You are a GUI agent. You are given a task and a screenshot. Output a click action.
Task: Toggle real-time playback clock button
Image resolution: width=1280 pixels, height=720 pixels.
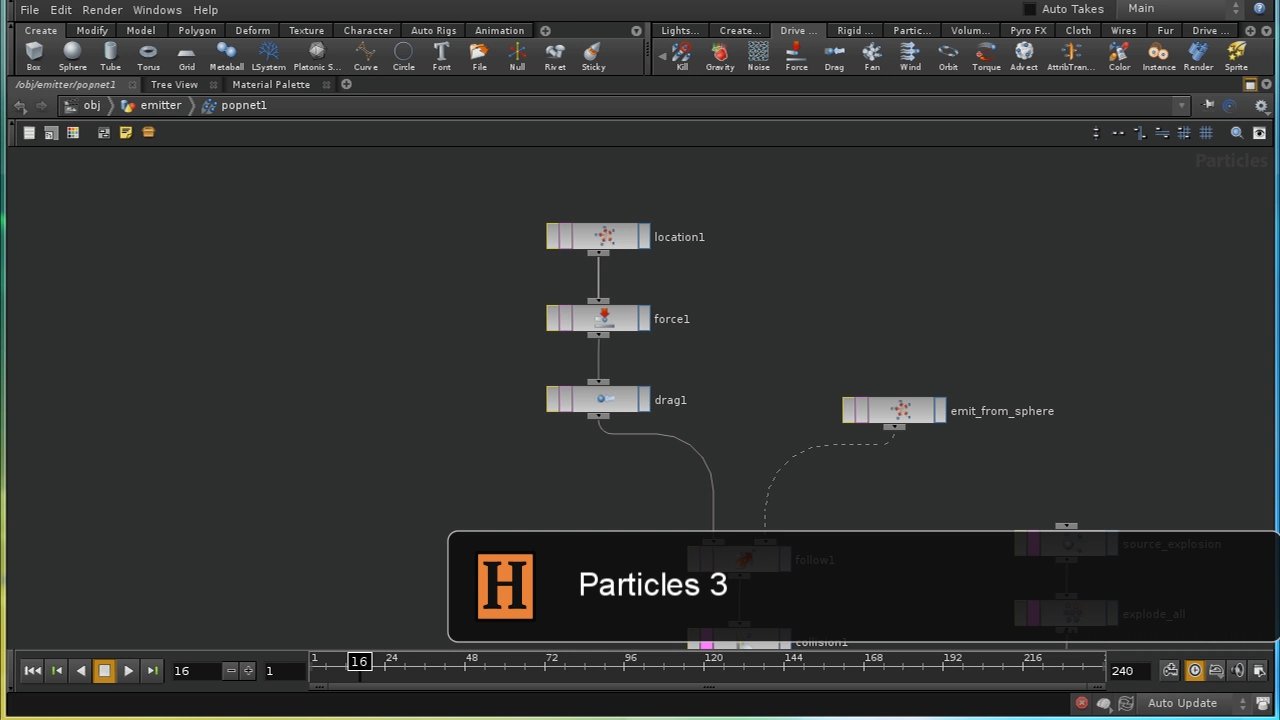(x=1194, y=670)
